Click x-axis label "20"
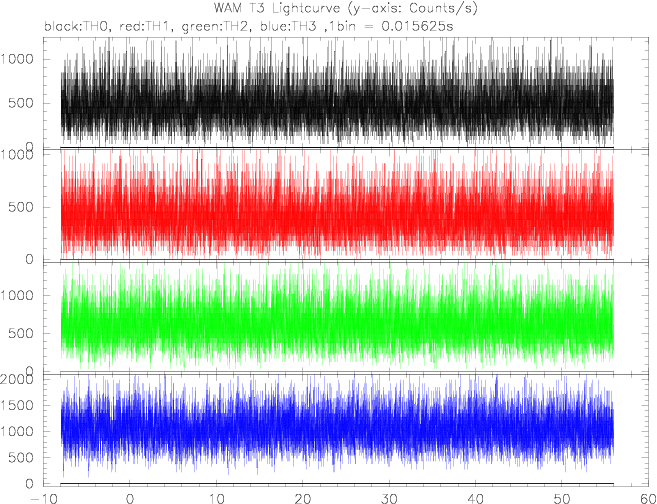This screenshot has height=504, width=657. point(303,498)
